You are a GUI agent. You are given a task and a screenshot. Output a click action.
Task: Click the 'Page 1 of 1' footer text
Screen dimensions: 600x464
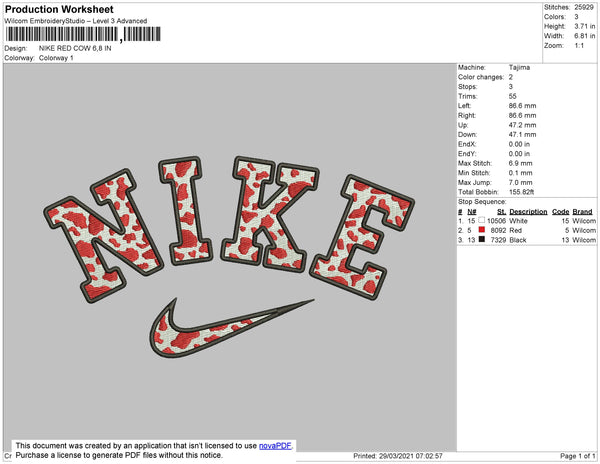578,456
